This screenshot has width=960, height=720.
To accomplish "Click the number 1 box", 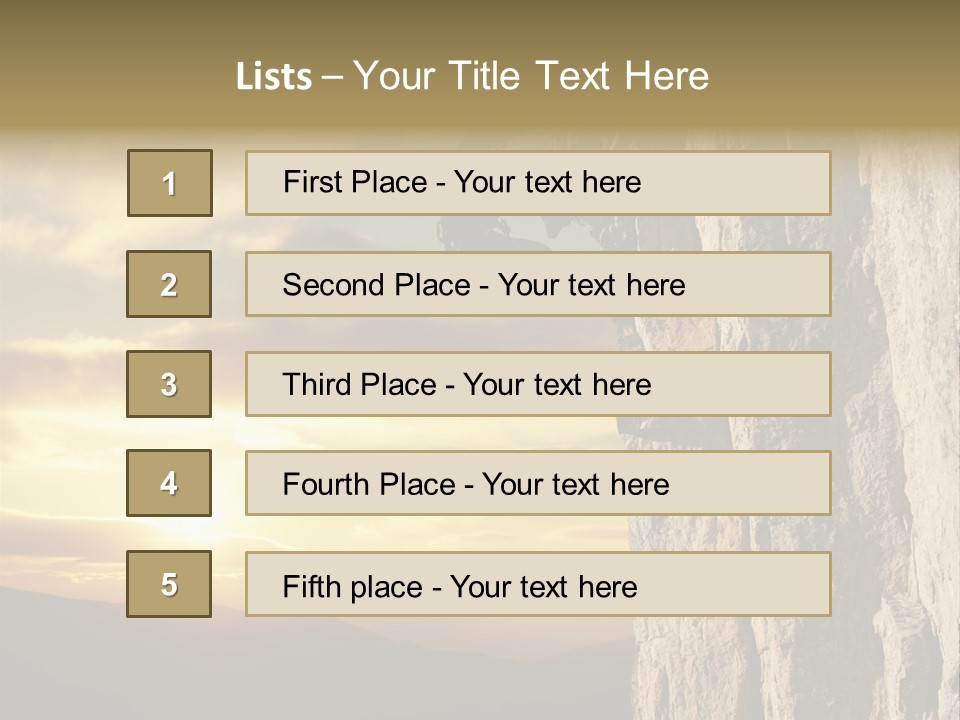I will point(170,183).
